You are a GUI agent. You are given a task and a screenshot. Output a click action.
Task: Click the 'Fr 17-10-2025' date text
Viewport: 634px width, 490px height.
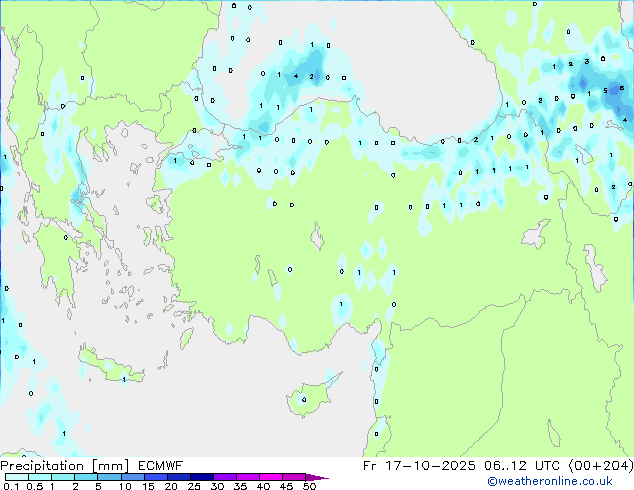coord(419,466)
